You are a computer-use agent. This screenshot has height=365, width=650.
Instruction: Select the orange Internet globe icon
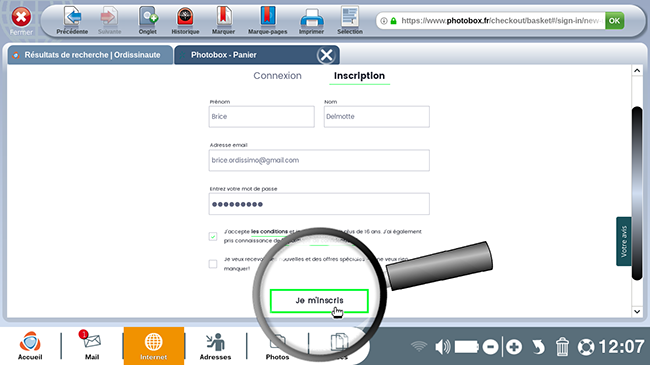[153, 346]
